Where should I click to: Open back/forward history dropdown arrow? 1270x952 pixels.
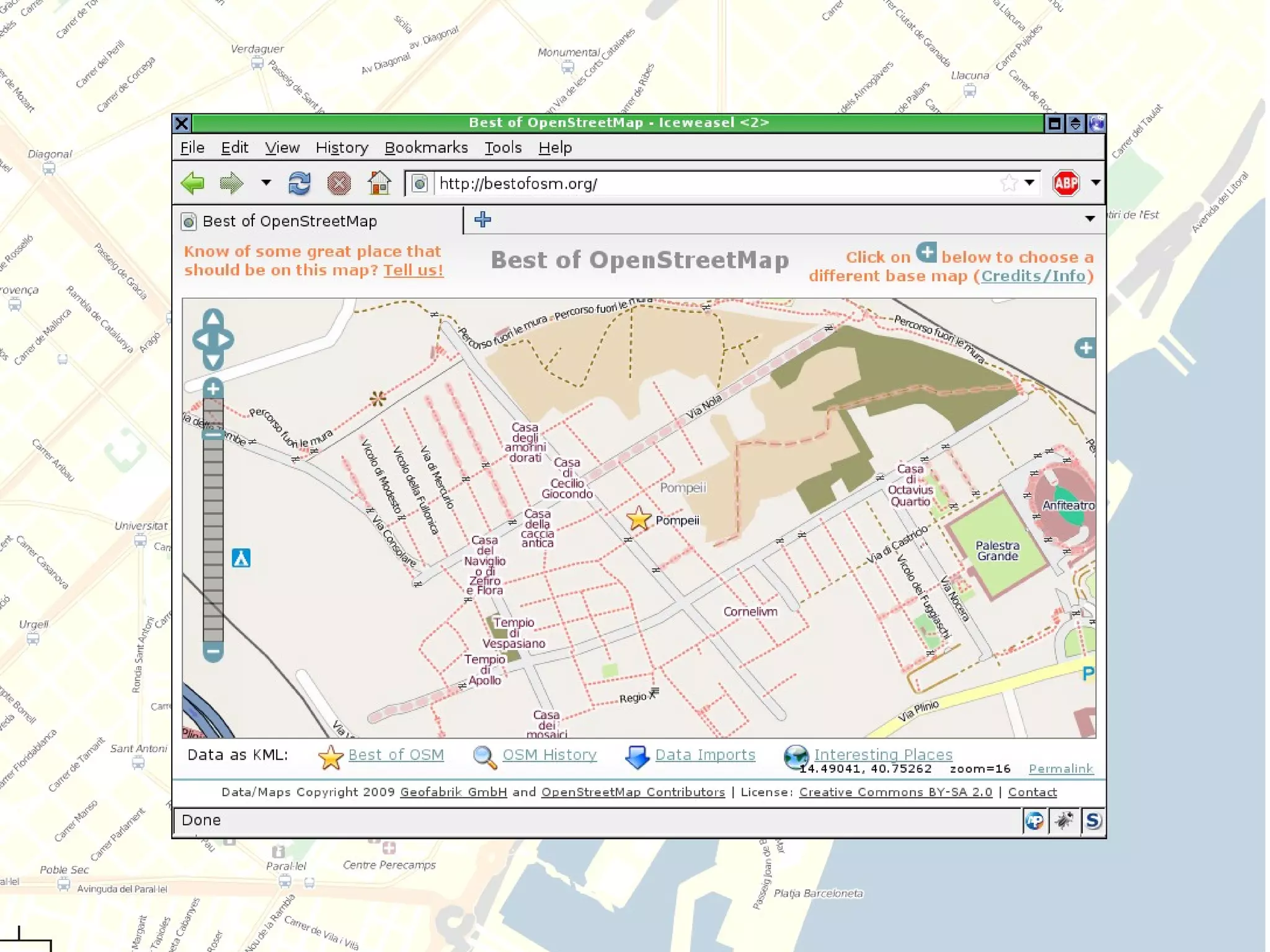tap(266, 183)
